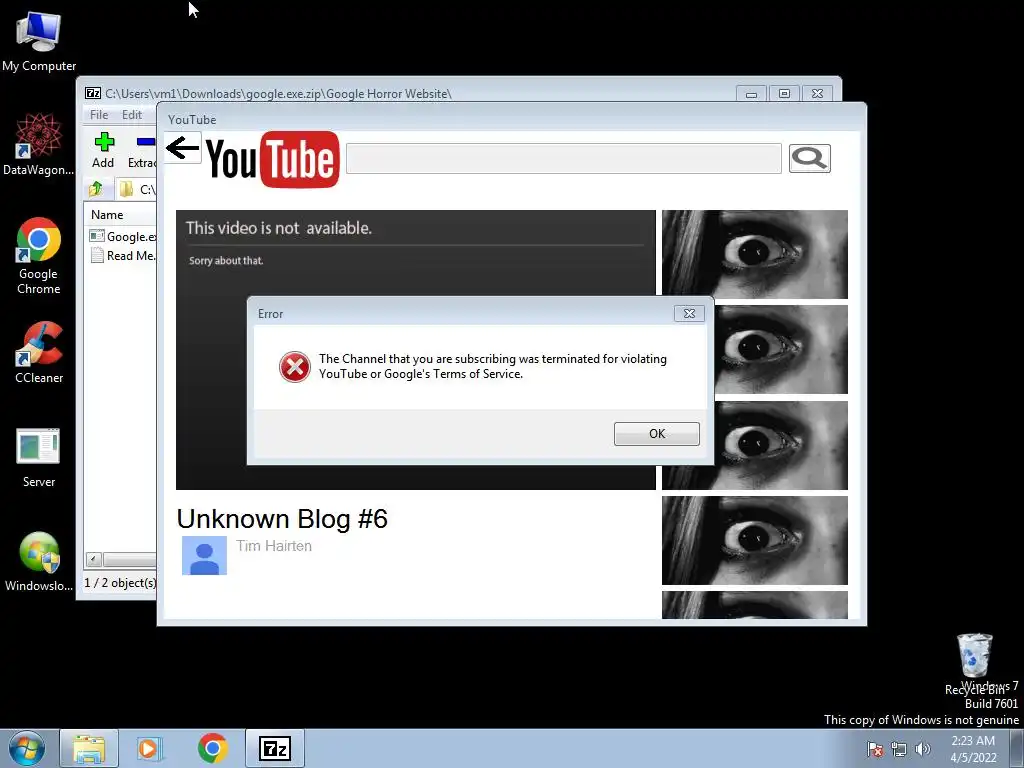Screen dimensions: 1024x768
Task: Click Tim Hairten's channel avatar
Action: tap(204, 556)
